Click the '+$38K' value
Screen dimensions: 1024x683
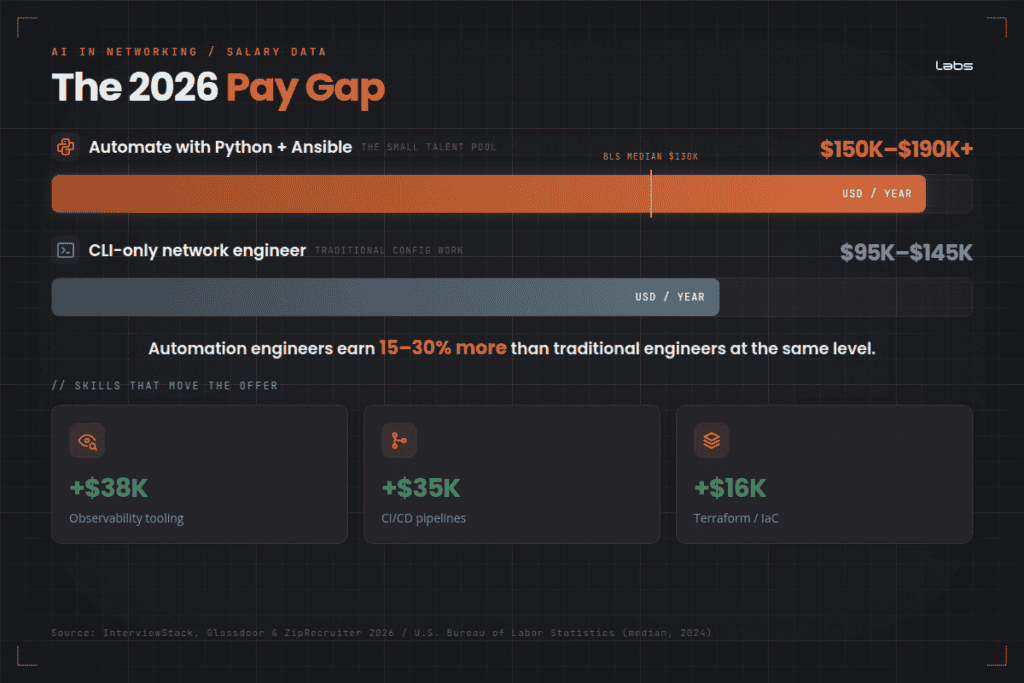[108, 488]
